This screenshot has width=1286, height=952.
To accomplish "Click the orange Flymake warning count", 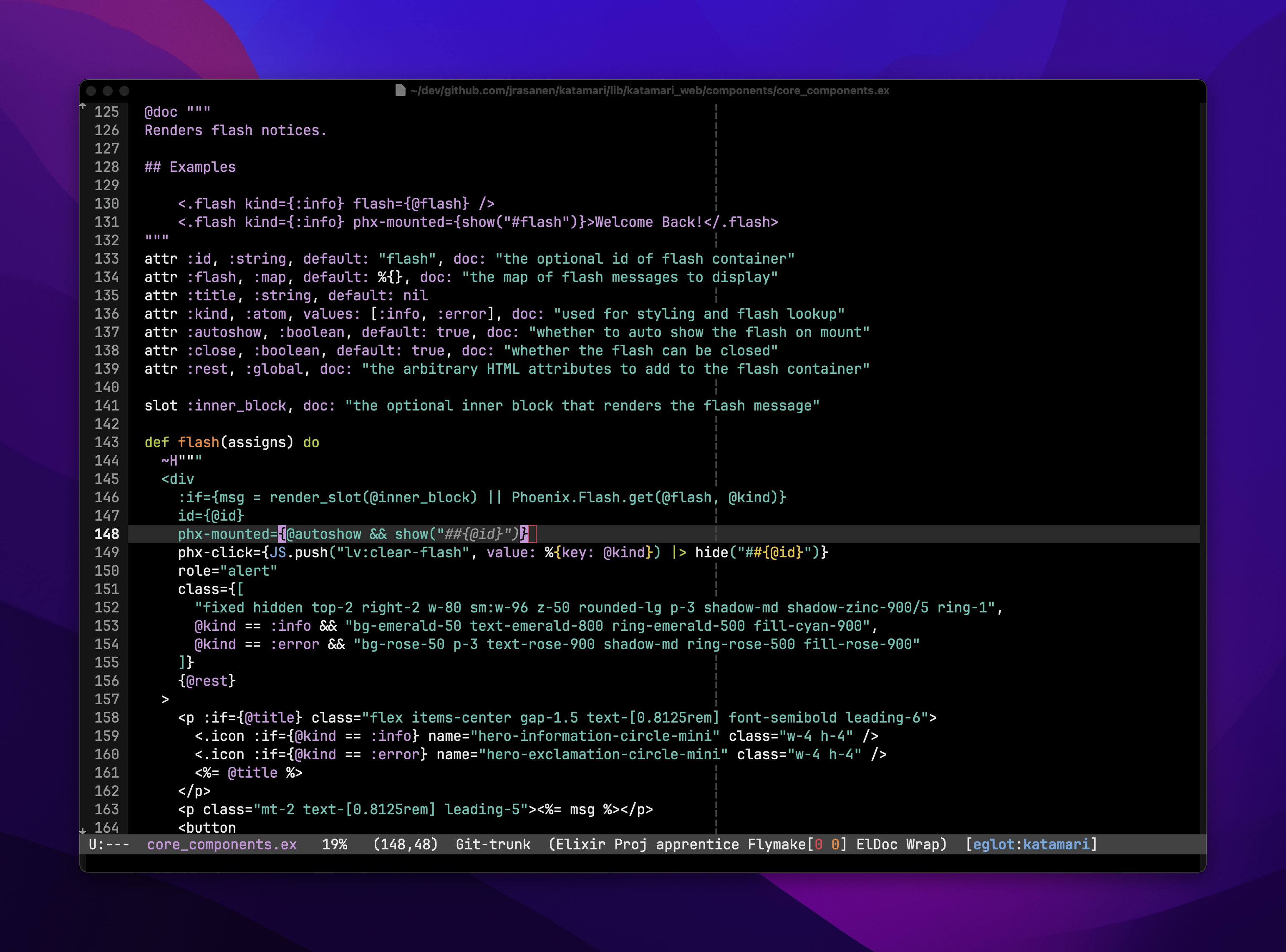I will (x=835, y=844).
